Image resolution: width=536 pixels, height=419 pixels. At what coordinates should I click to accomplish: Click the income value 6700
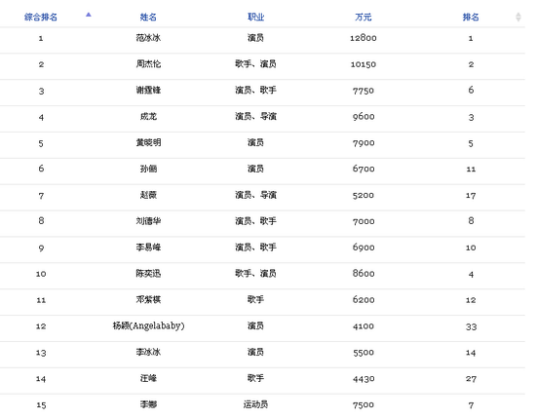click(363, 169)
